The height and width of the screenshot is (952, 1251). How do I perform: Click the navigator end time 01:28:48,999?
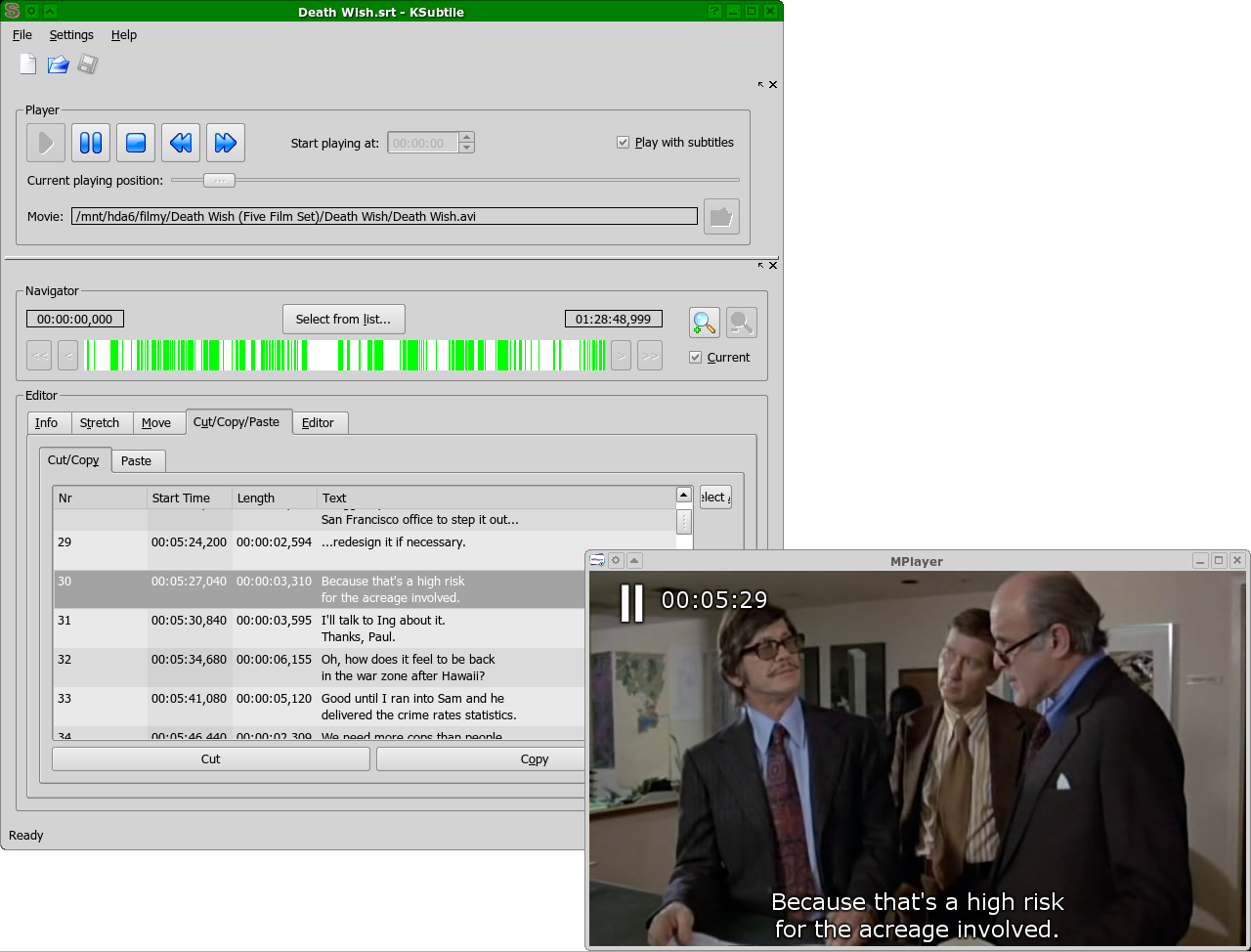[x=614, y=319]
